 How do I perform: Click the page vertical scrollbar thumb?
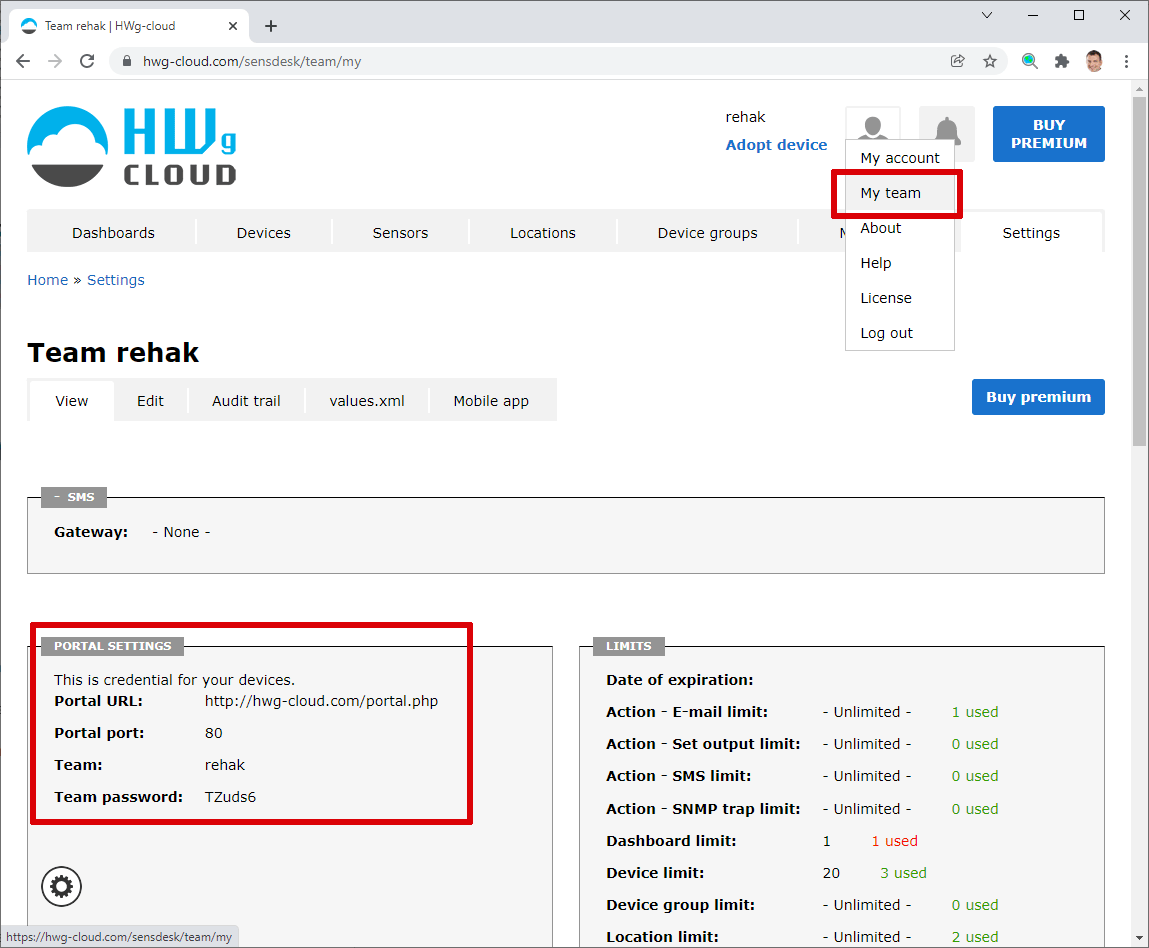pyautogui.click(x=1139, y=271)
